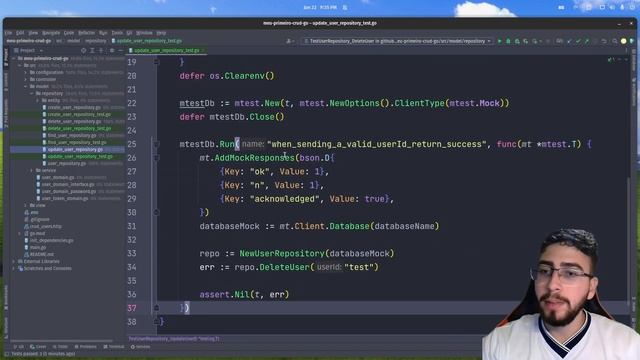Open main.go in project tree
This screenshot has width=640, height=360.
click(38, 247)
